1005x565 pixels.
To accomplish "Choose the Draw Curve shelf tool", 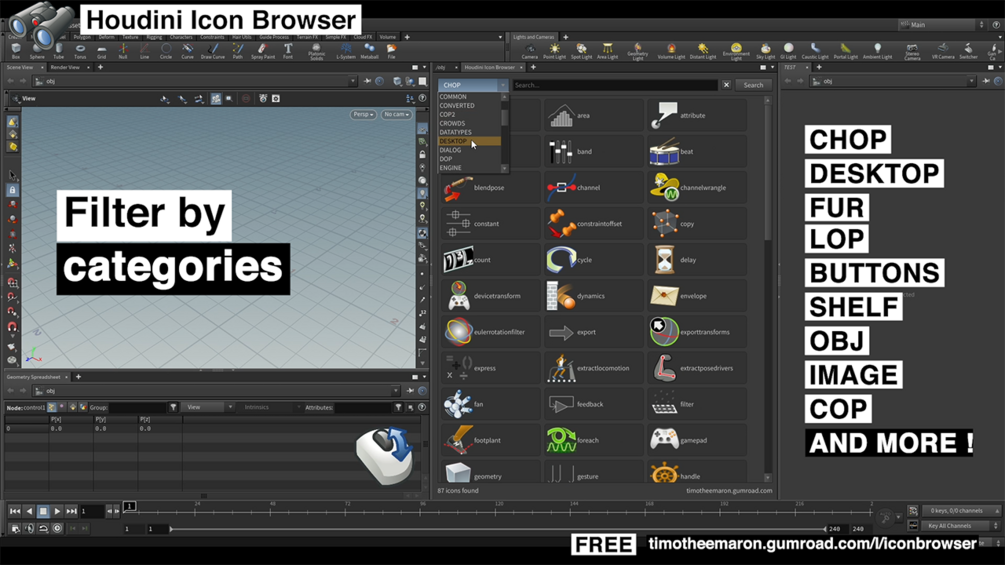I will [x=213, y=51].
